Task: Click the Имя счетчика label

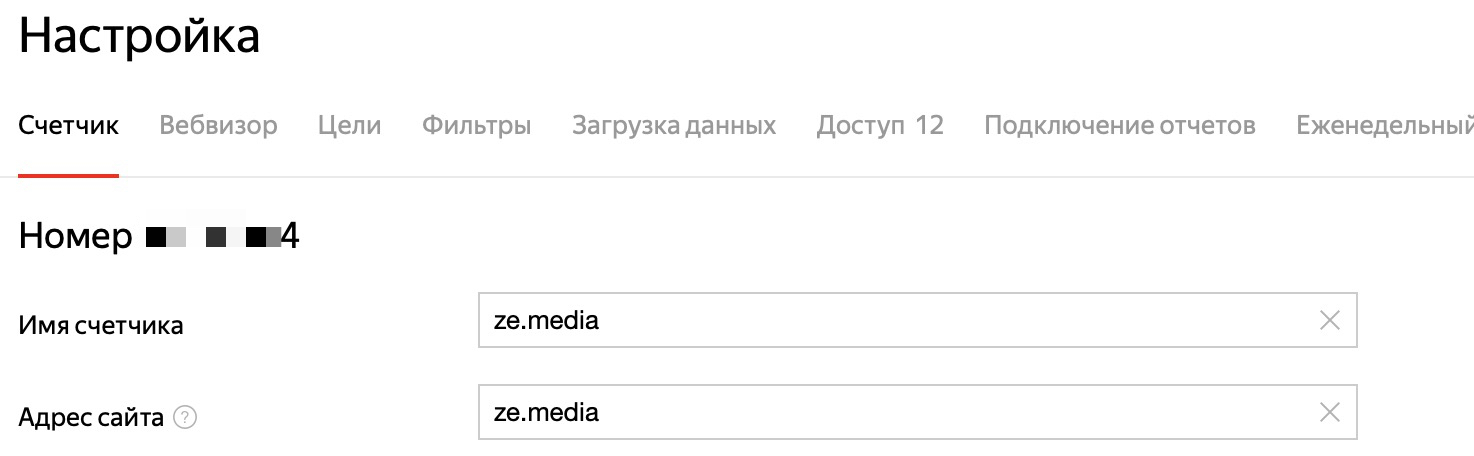Action: [101, 325]
